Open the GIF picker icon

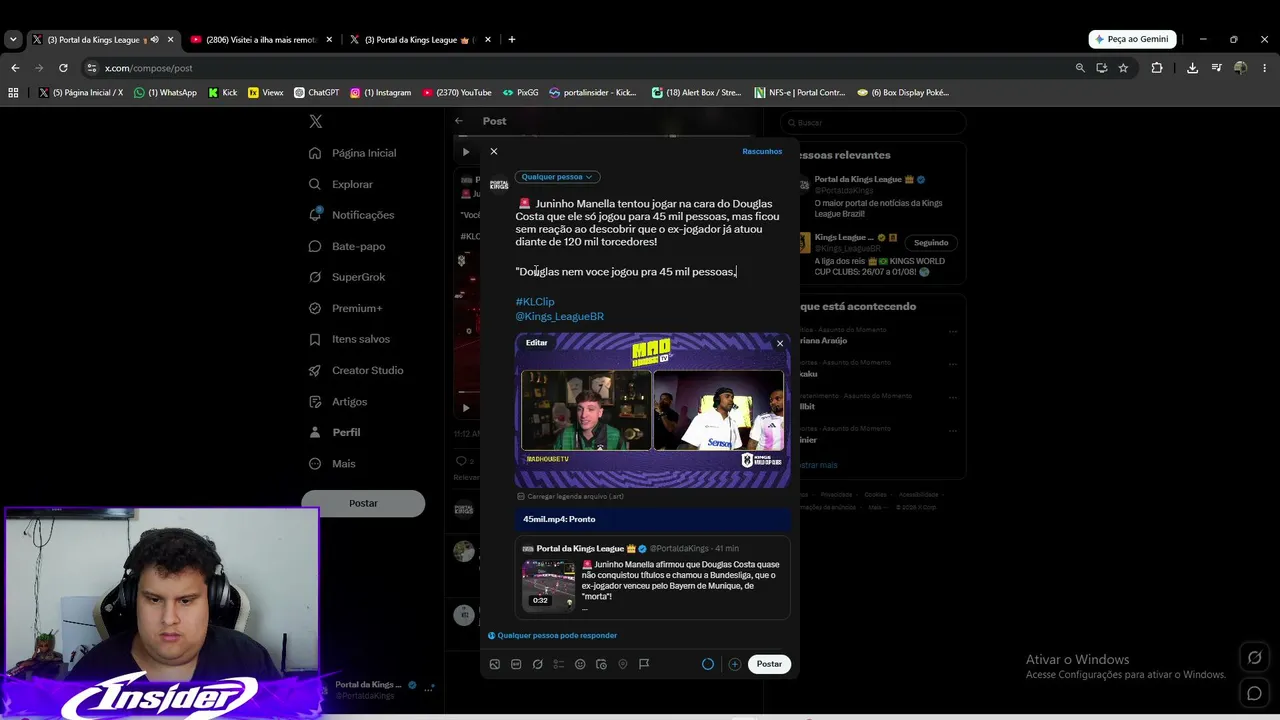(516, 664)
